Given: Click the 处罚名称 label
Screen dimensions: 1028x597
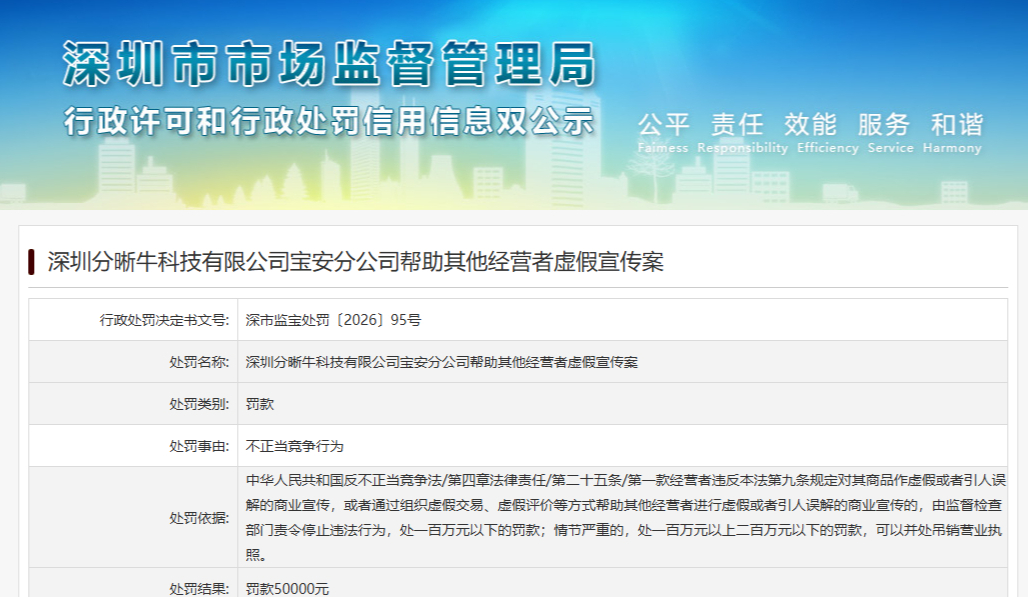Looking at the screenshot, I should (x=199, y=362).
